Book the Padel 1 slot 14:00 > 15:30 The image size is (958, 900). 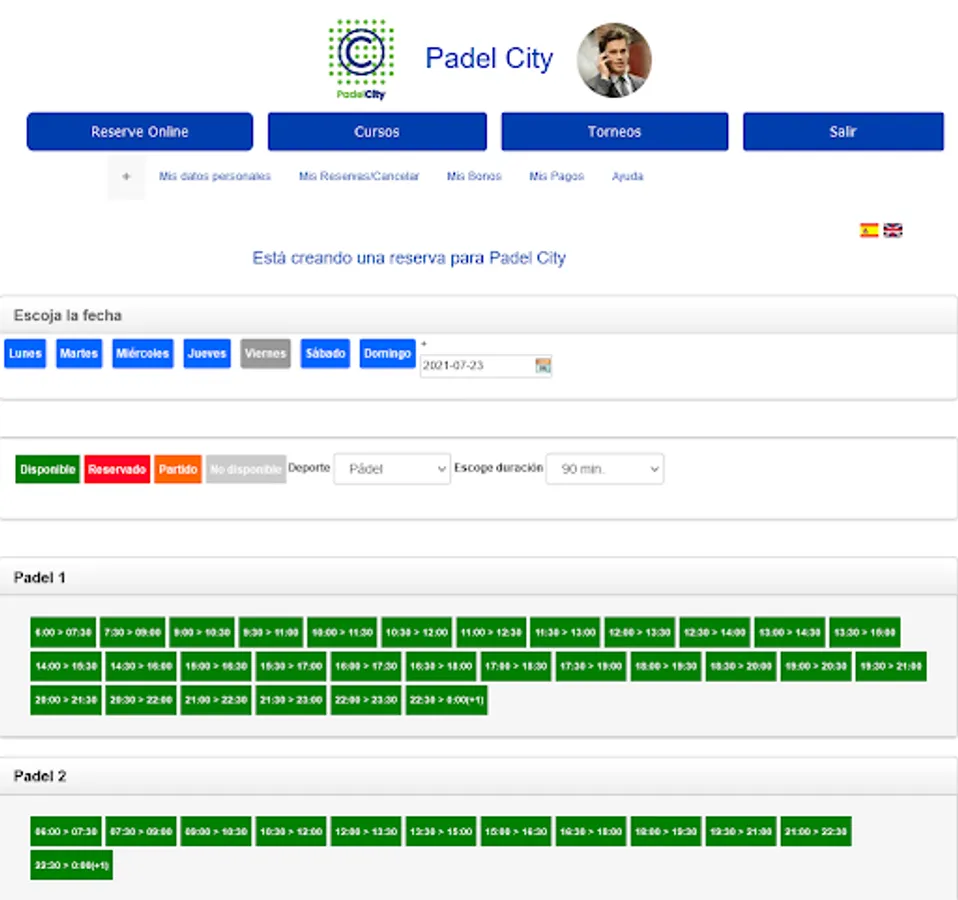pos(66,666)
